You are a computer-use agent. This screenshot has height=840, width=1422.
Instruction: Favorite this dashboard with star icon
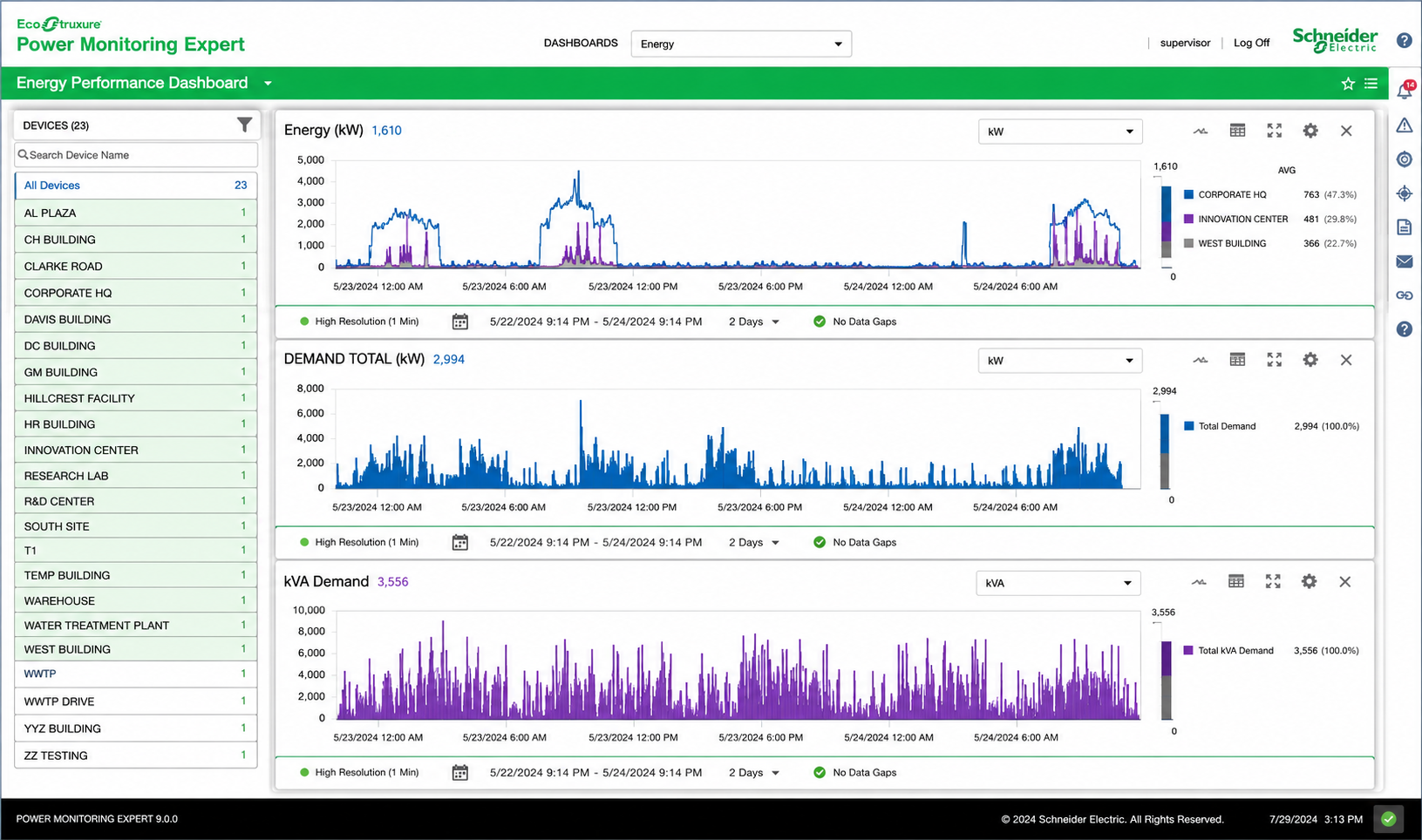pos(1348,84)
